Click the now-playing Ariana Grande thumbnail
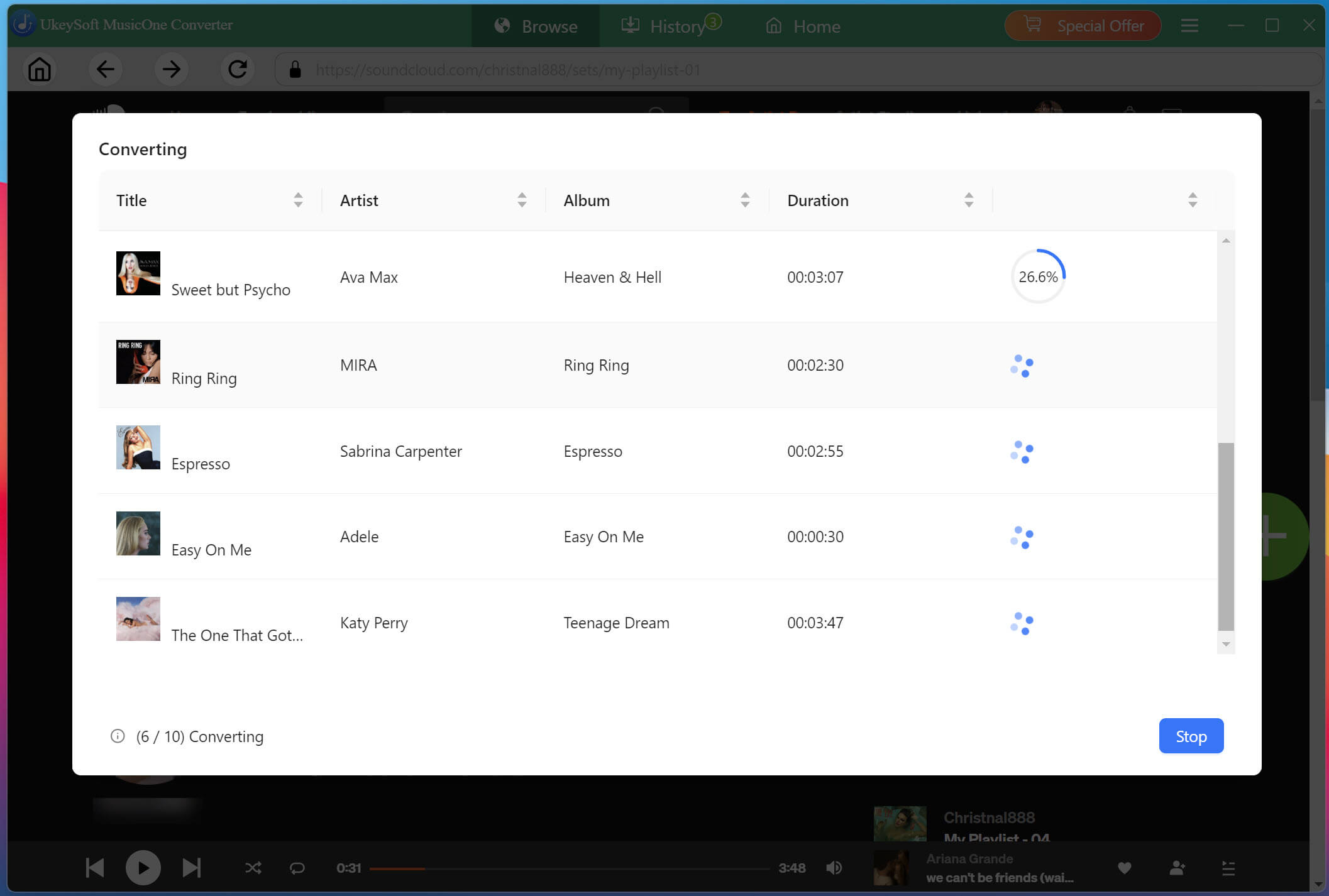 [891, 868]
